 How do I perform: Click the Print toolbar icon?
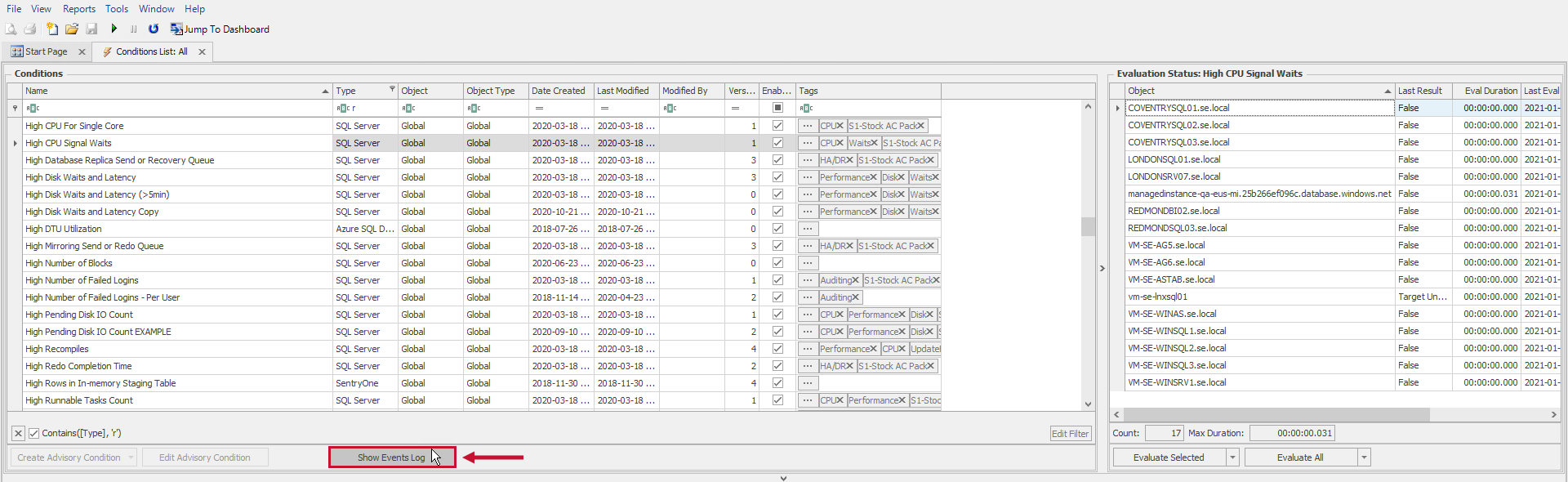pos(30,29)
